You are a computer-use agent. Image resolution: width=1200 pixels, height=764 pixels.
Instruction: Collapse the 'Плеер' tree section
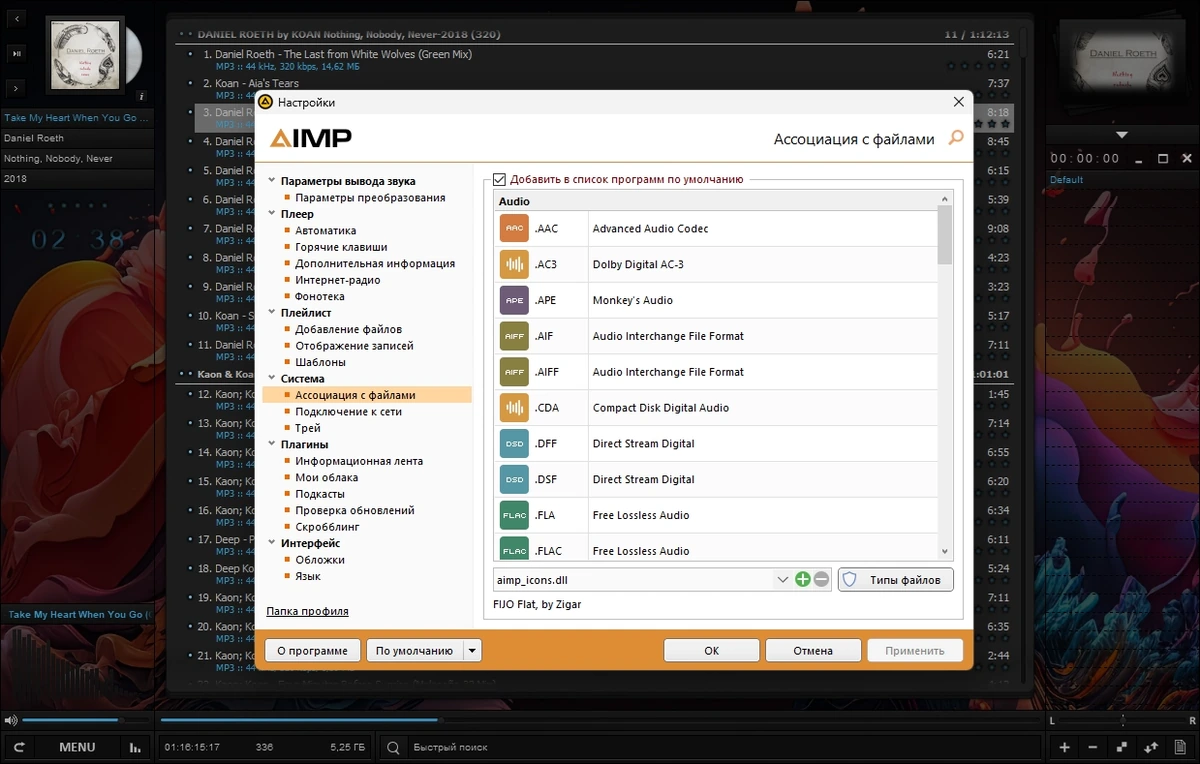(x=272, y=214)
